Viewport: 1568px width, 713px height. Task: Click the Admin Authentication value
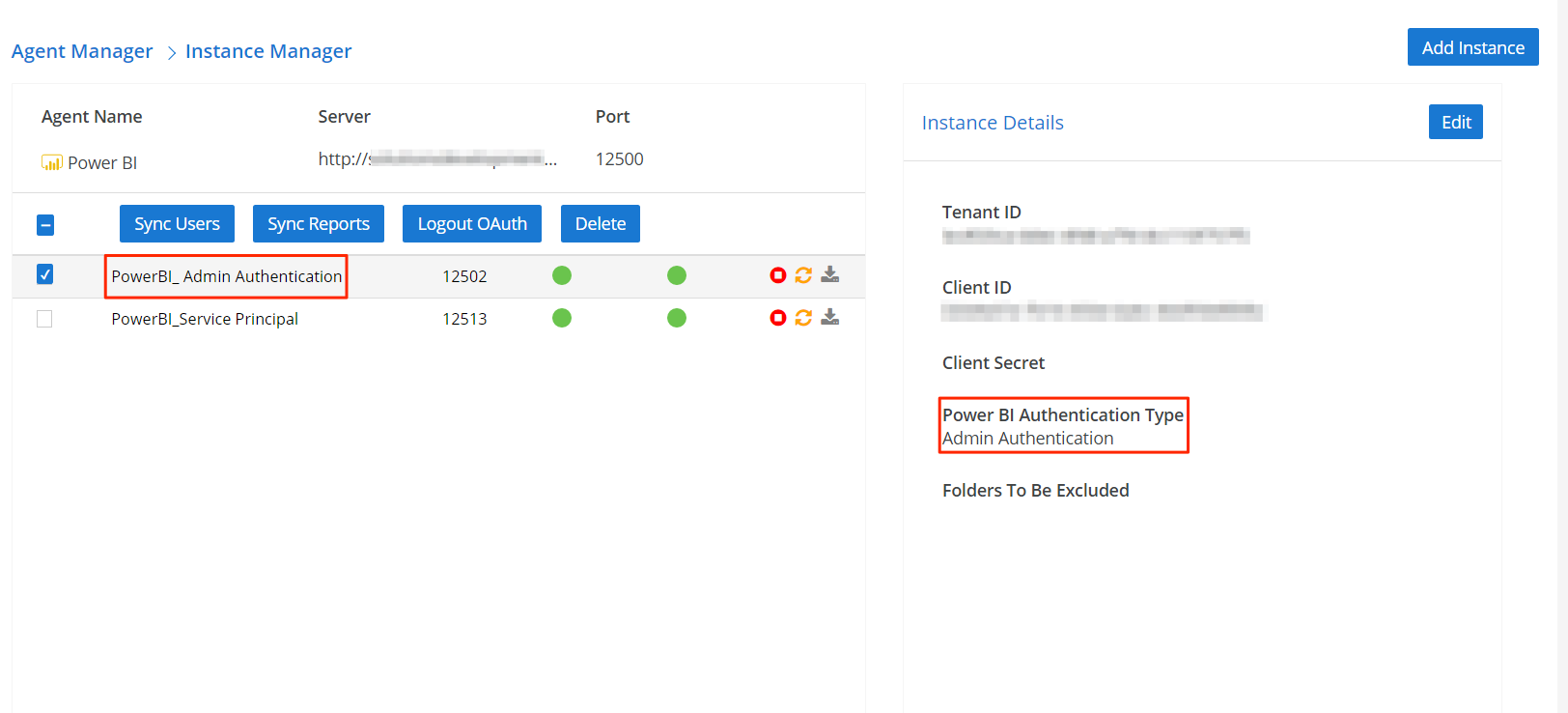click(x=1028, y=439)
